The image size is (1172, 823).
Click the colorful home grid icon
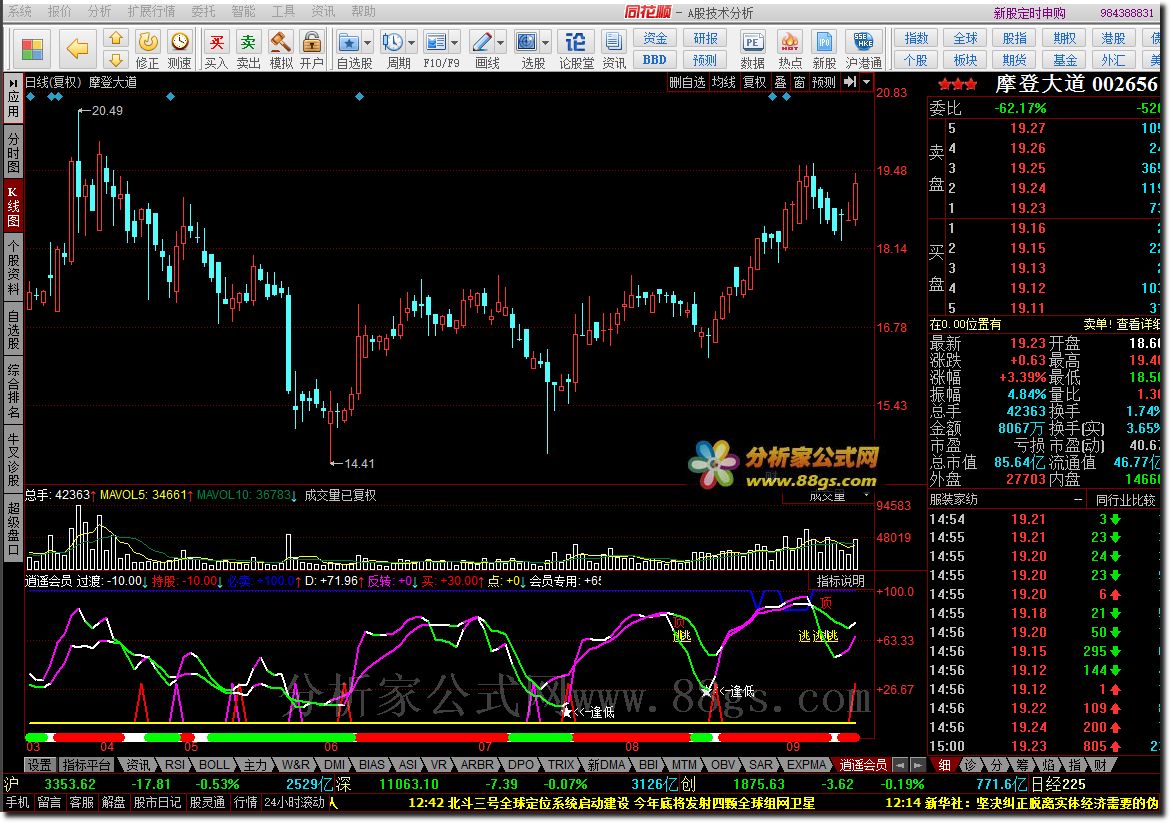click(x=32, y=49)
